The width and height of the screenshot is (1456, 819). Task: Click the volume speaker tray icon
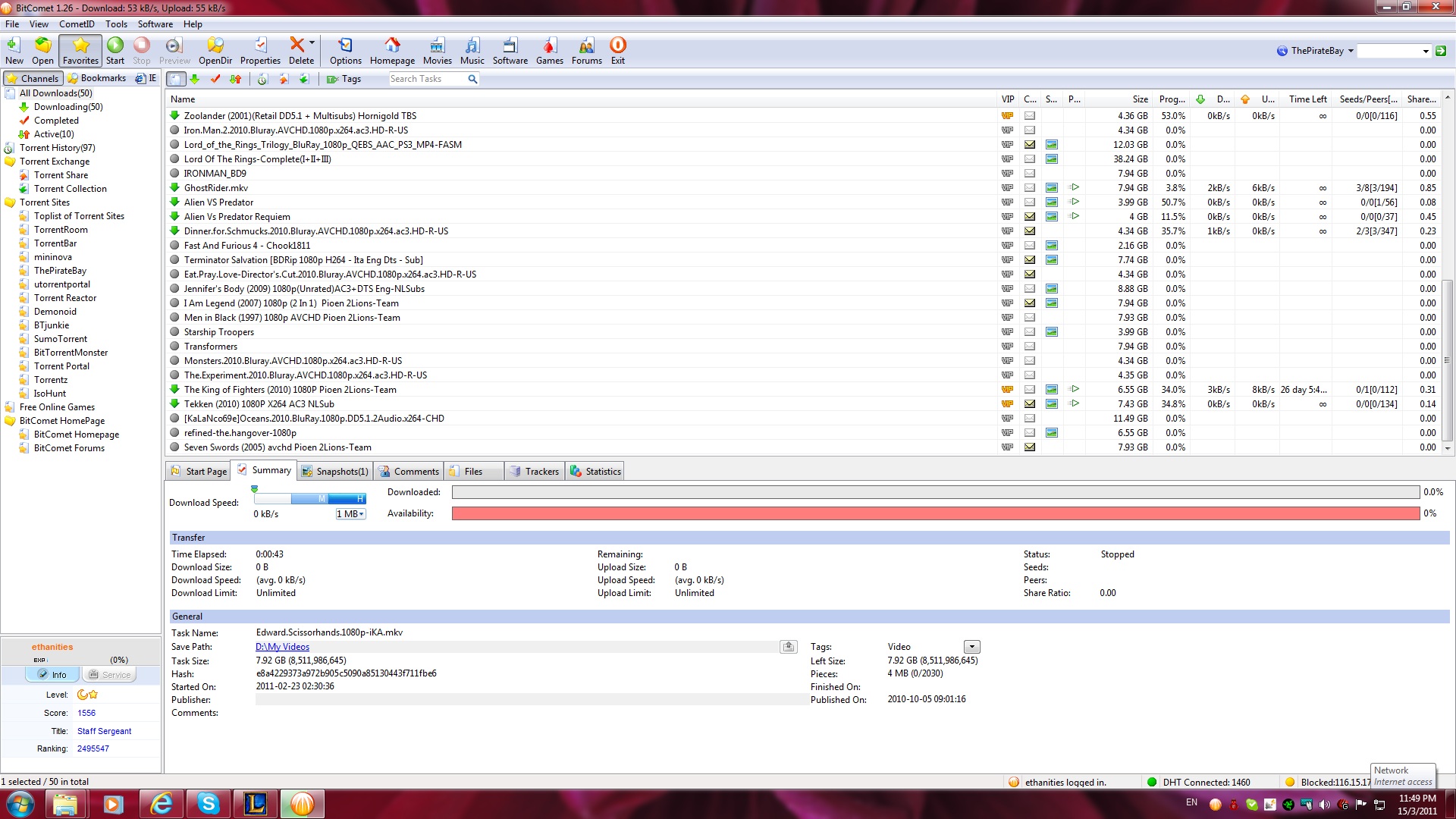[1324, 805]
